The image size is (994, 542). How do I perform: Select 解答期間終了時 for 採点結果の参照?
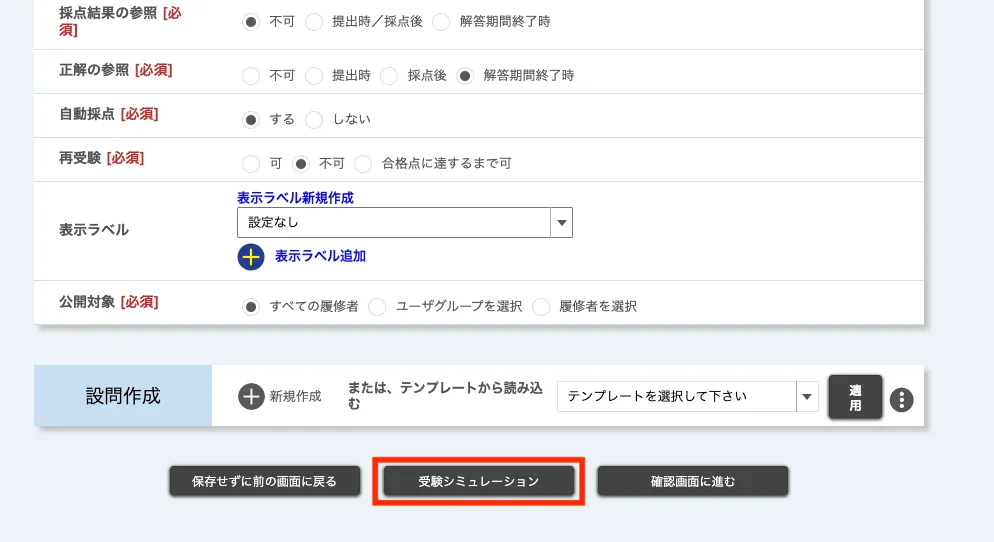[442, 21]
